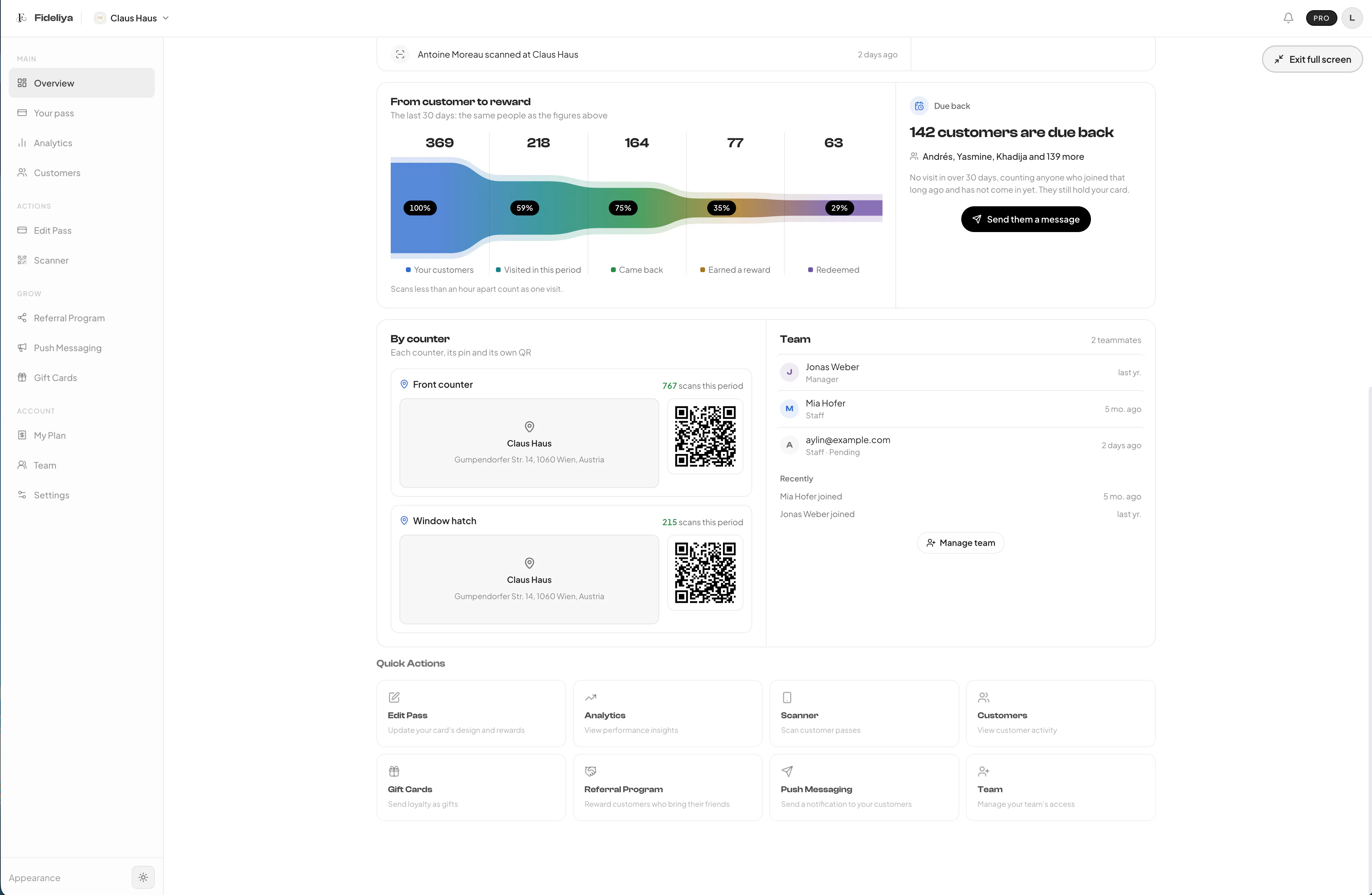Image resolution: width=1372 pixels, height=895 pixels.
Task: Open the Front counter QR code
Action: tap(705, 436)
